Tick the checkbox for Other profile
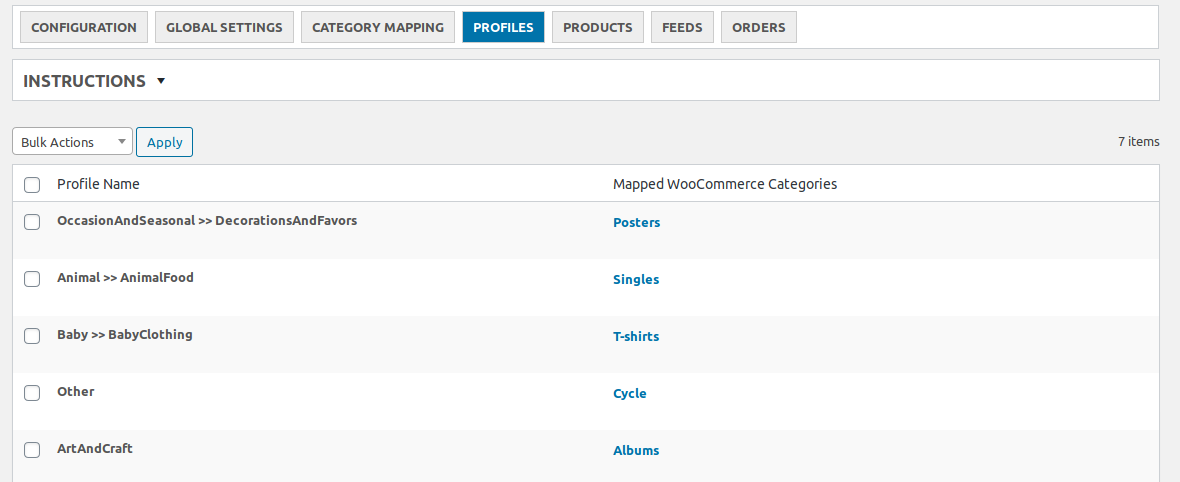The image size is (1180, 482). coord(32,392)
